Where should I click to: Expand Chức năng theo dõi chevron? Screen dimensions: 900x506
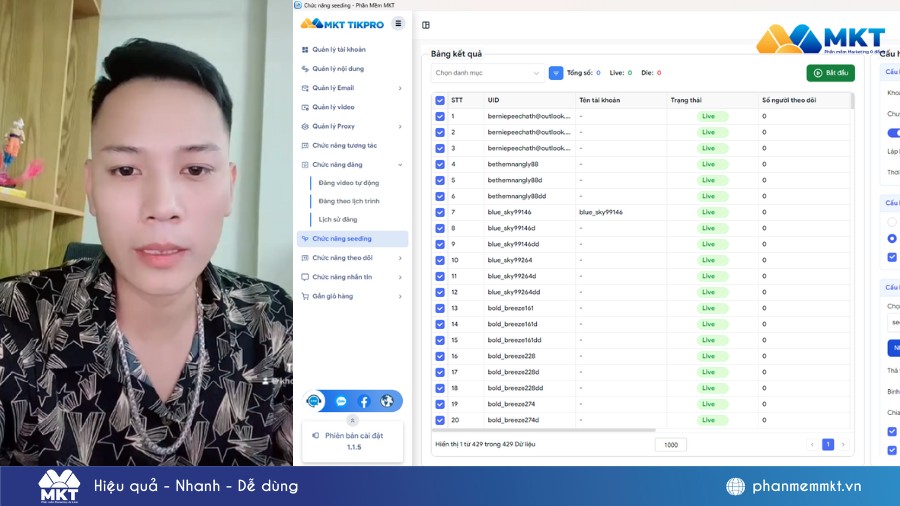[x=400, y=258]
